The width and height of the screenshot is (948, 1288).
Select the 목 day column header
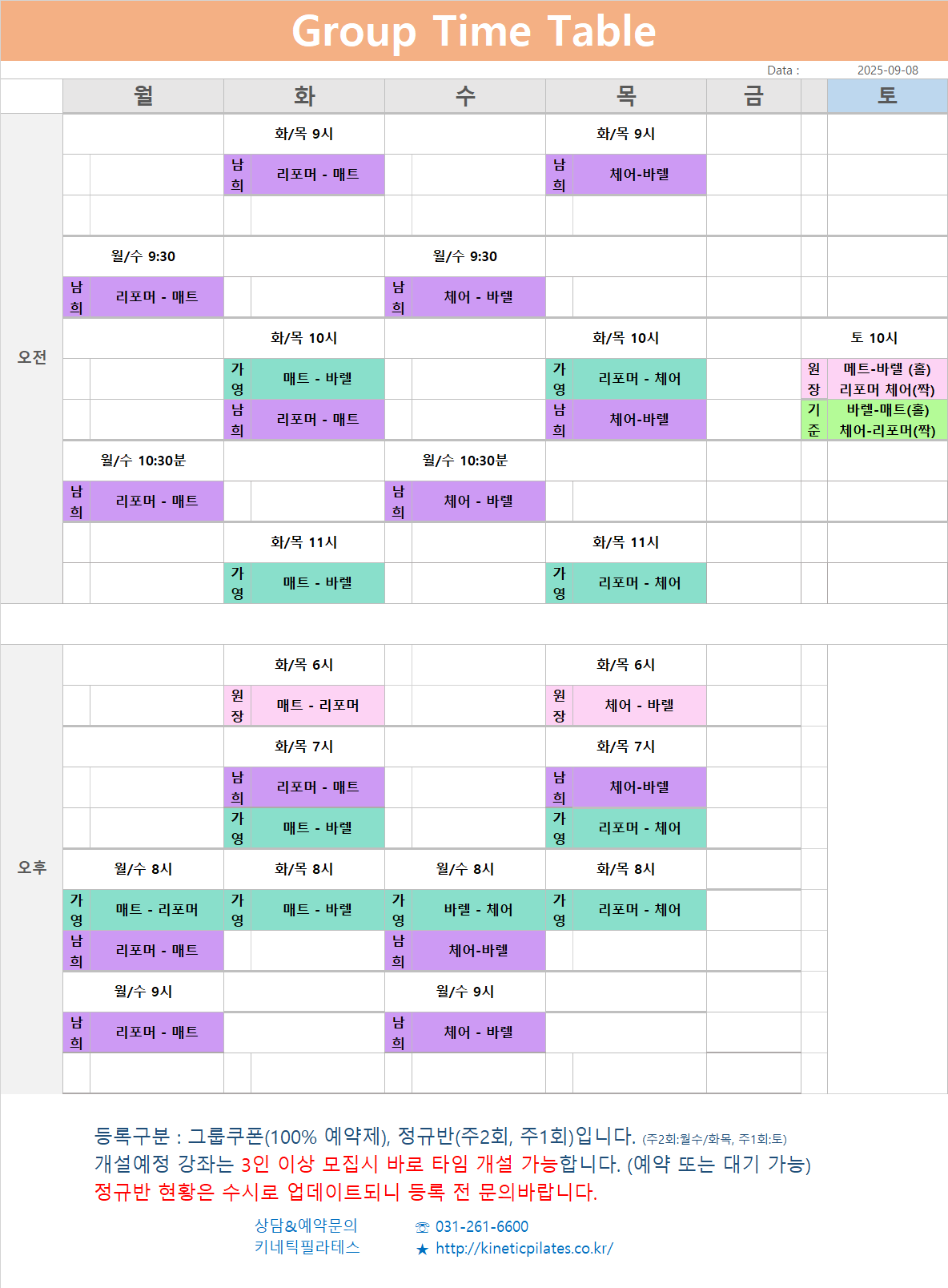coord(626,96)
